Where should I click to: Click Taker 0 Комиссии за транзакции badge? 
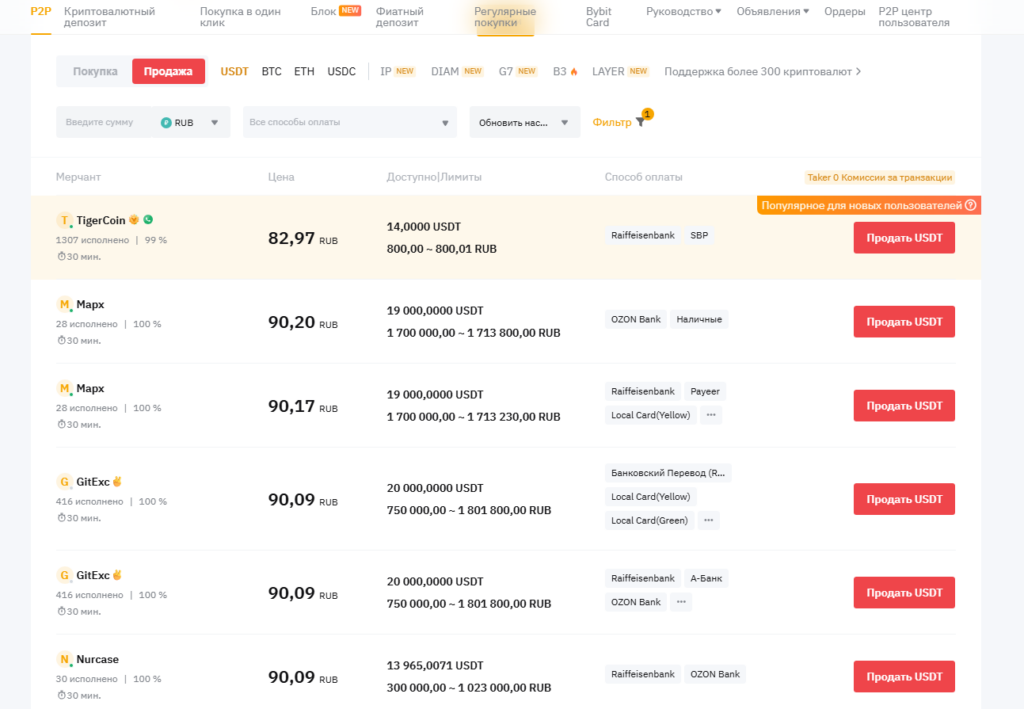(x=879, y=177)
